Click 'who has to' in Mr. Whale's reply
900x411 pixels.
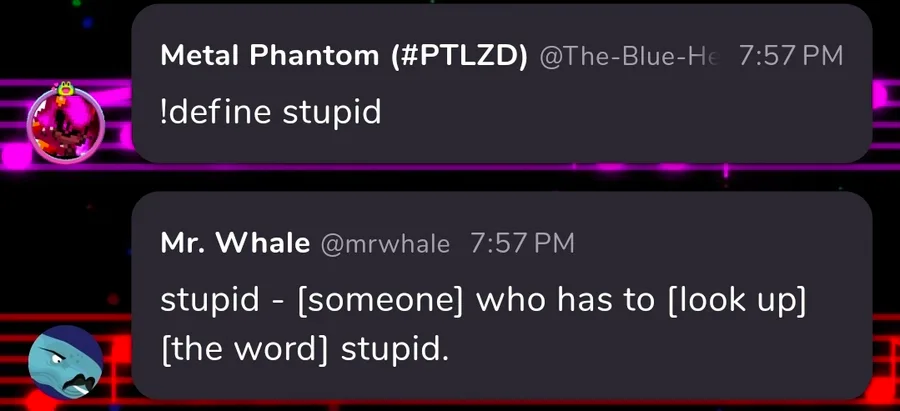[x=566, y=300]
